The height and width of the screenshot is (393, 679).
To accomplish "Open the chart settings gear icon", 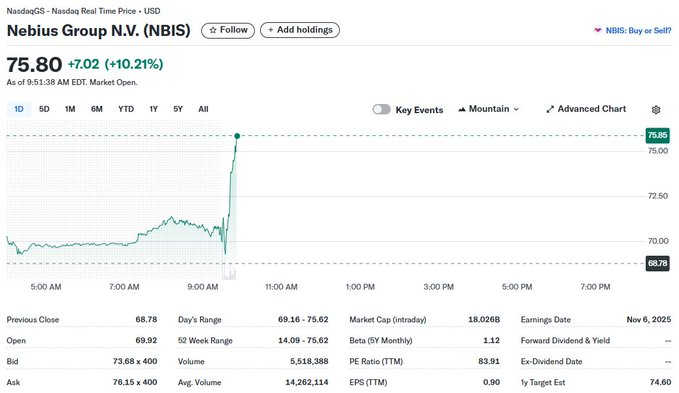I will (x=656, y=110).
